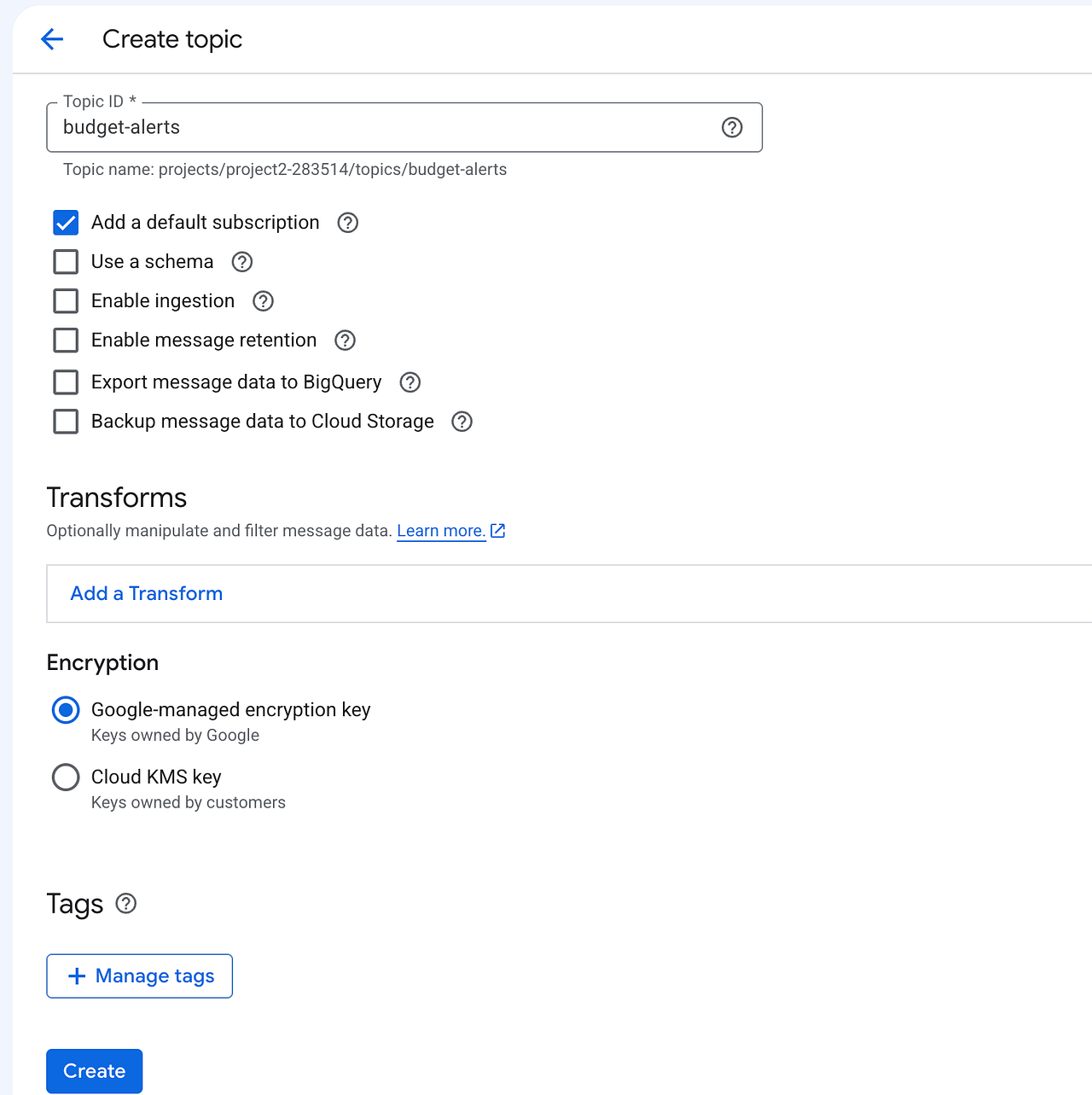Enable the Use a schema checkbox
The width and height of the screenshot is (1092, 1095).
coord(66,262)
